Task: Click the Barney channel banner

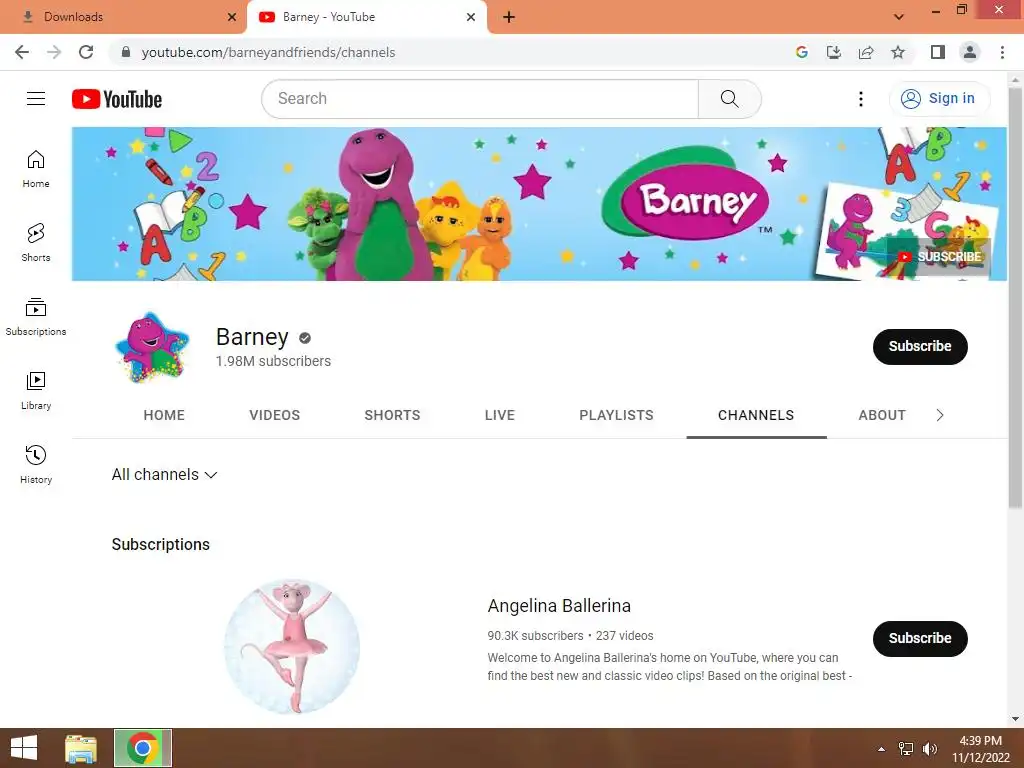Action: (x=539, y=204)
